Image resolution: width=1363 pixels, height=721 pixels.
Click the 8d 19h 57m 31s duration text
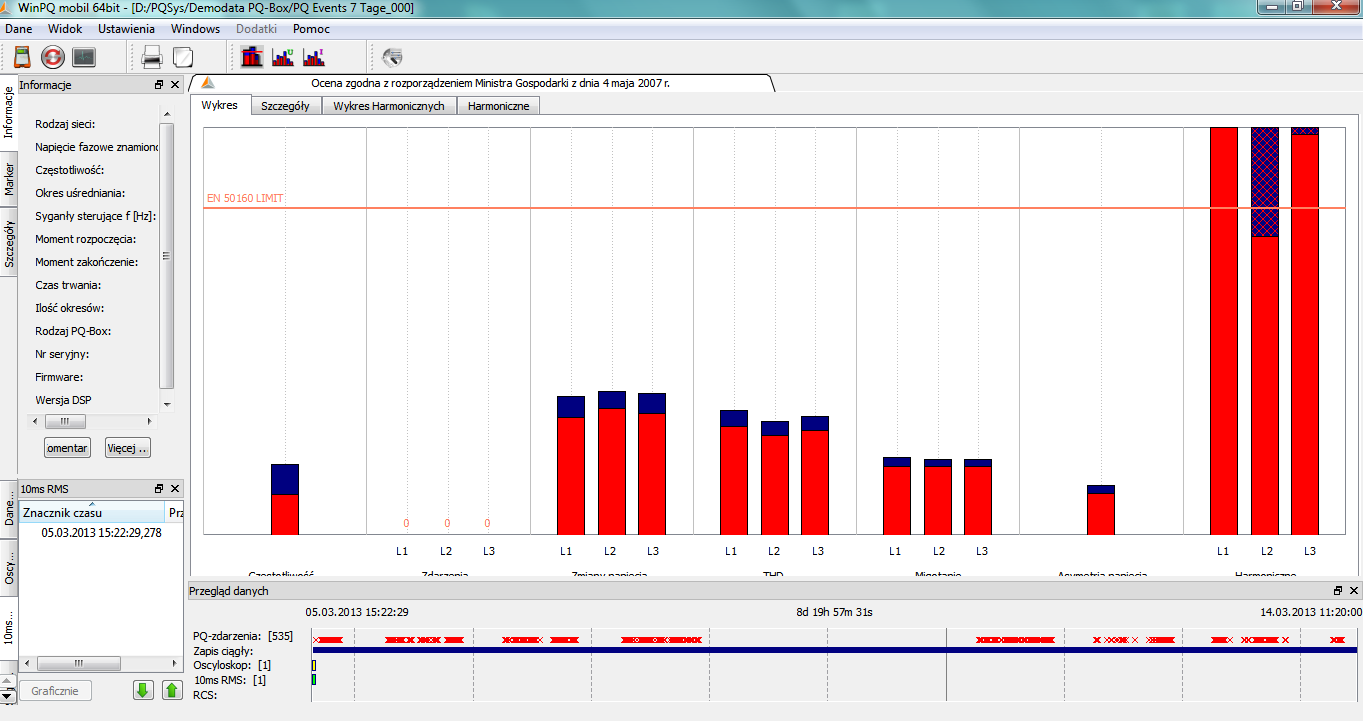point(835,612)
